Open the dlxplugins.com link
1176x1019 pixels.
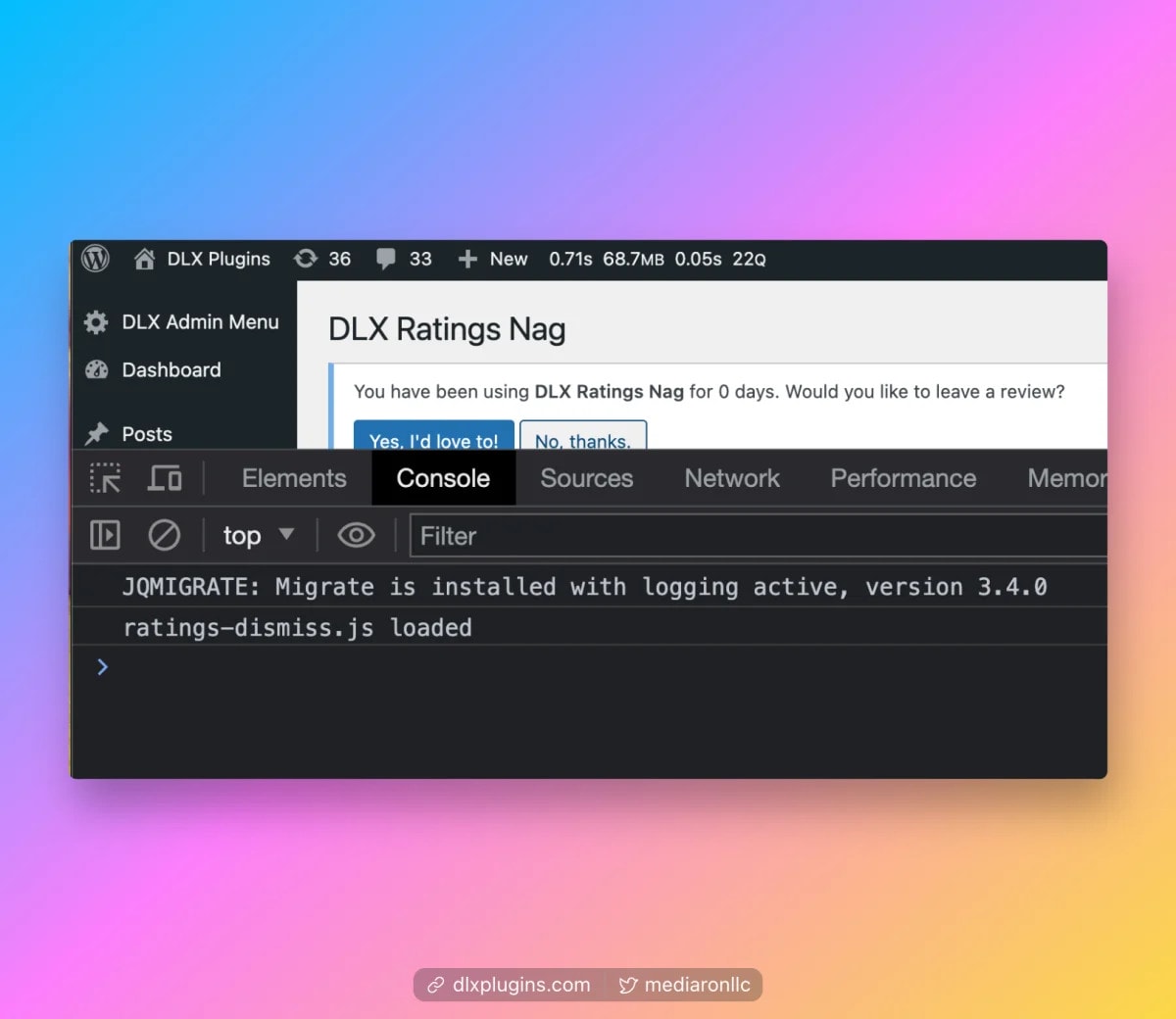(509, 985)
